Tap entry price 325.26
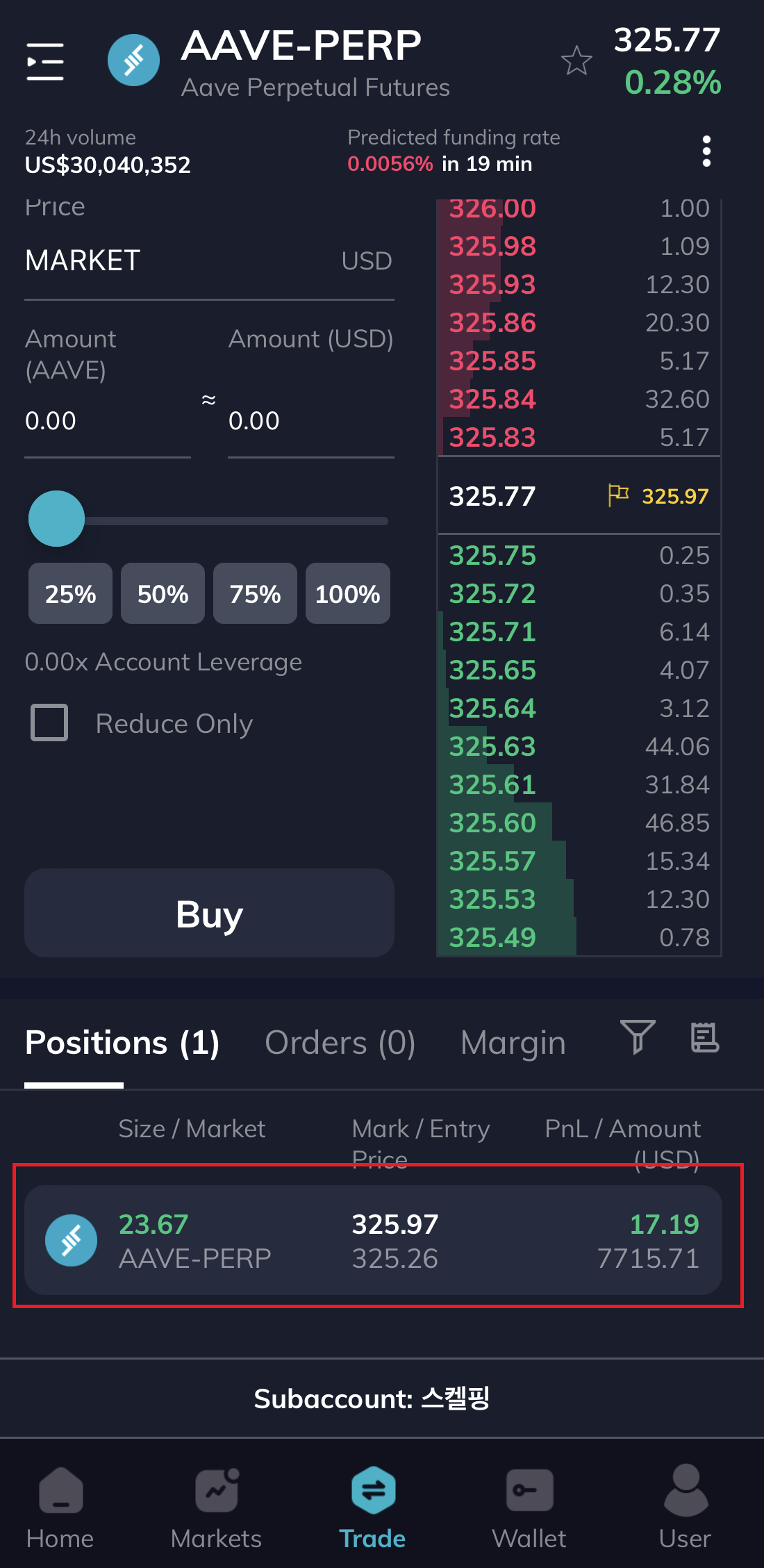 click(x=395, y=1259)
